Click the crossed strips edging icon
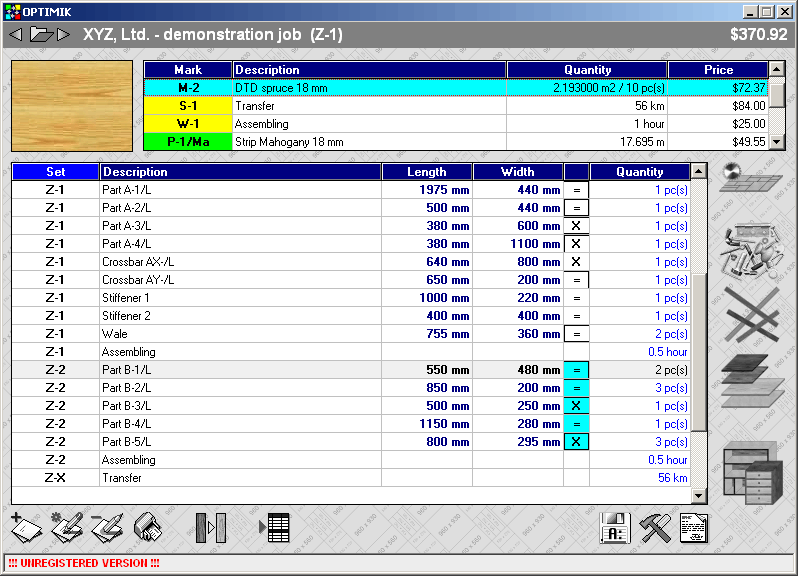The height and width of the screenshot is (576, 798). coord(751,315)
